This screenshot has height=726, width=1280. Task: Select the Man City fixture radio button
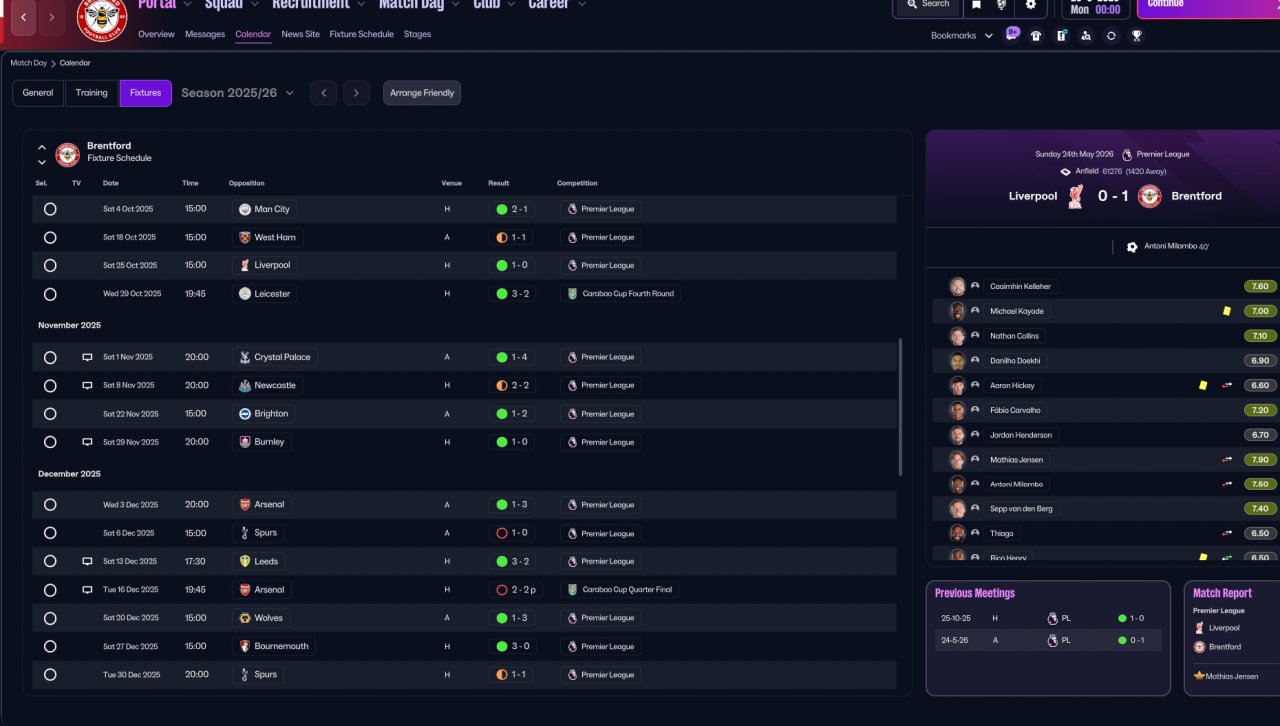coord(50,209)
